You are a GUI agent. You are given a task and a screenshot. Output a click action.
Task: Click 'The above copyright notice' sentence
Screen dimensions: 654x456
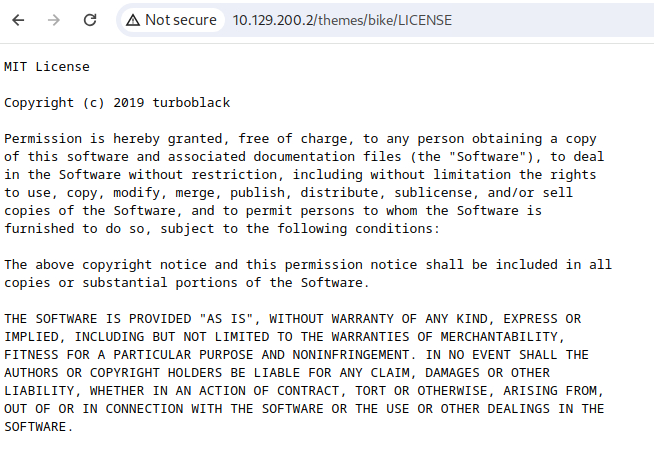308,265
